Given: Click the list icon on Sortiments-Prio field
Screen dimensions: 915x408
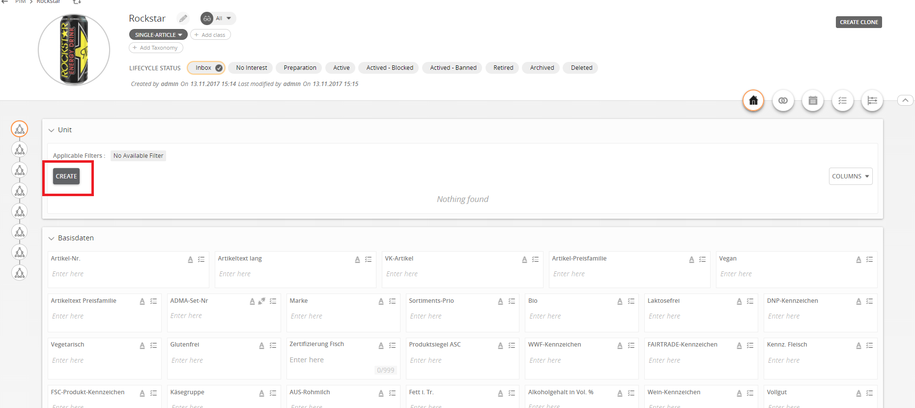Looking at the screenshot, I should pos(512,301).
